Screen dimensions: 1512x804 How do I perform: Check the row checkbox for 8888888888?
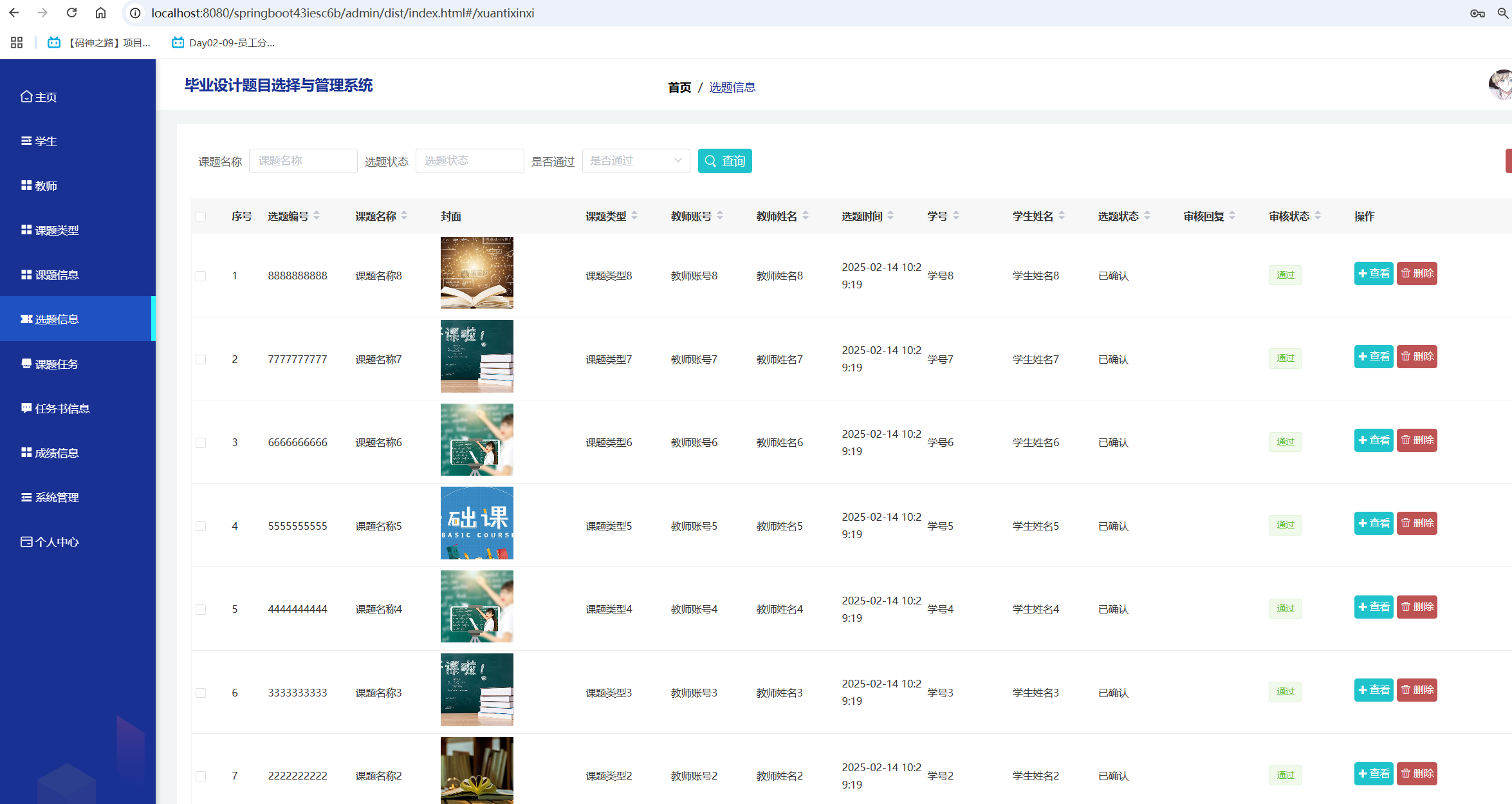(201, 276)
